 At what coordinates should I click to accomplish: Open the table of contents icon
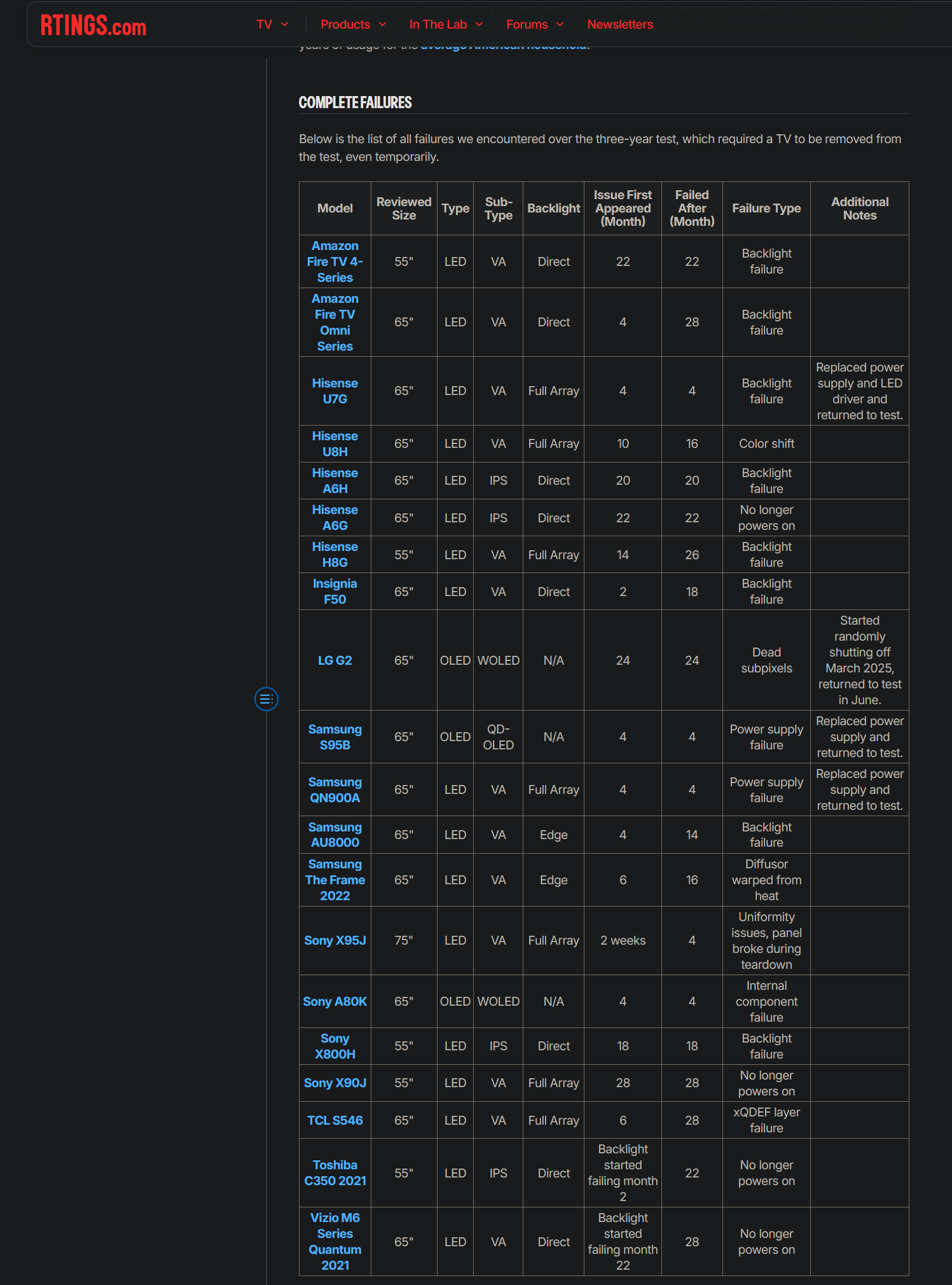coord(266,699)
